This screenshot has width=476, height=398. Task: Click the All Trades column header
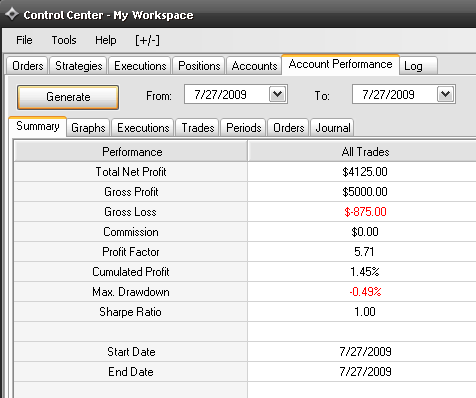(x=362, y=152)
